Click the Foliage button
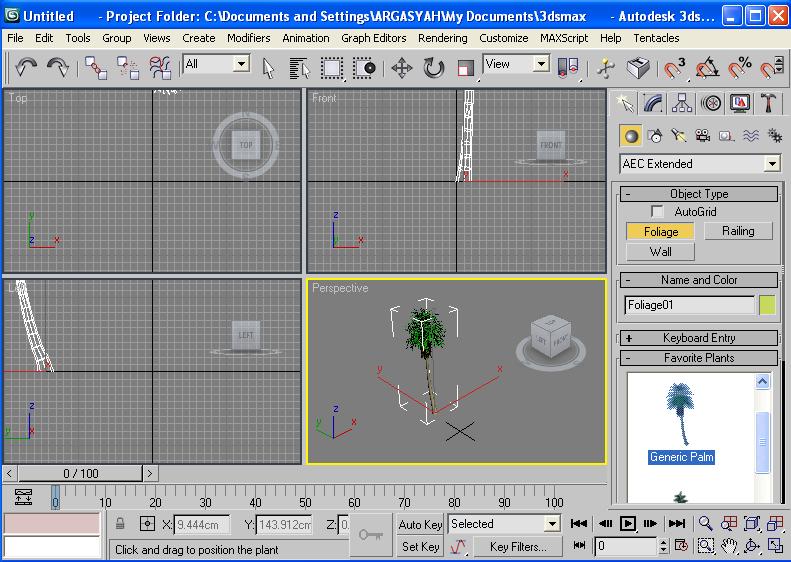791x562 pixels. point(660,232)
